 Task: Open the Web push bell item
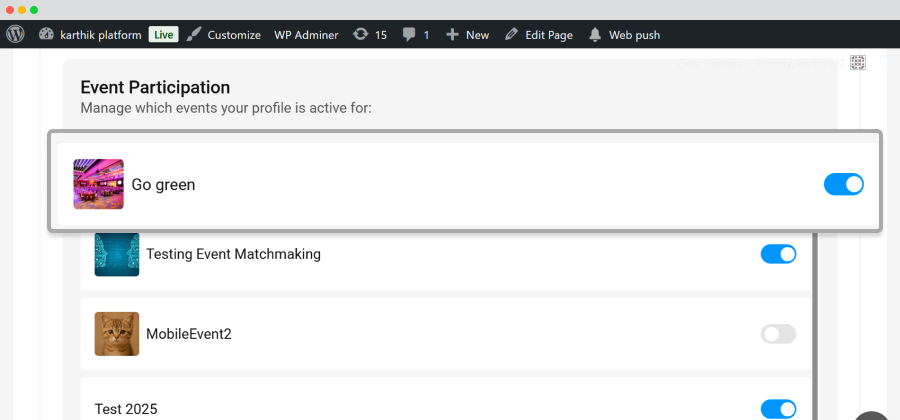pos(624,35)
